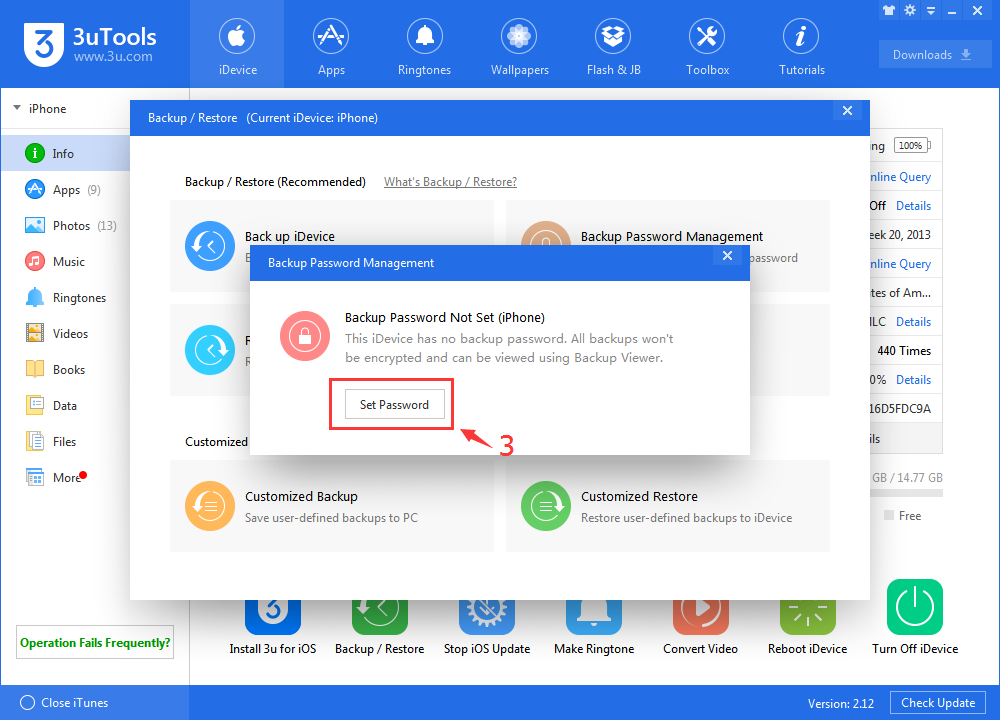
Task: Click the 'Customized Backup' title text
Action: (301, 496)
